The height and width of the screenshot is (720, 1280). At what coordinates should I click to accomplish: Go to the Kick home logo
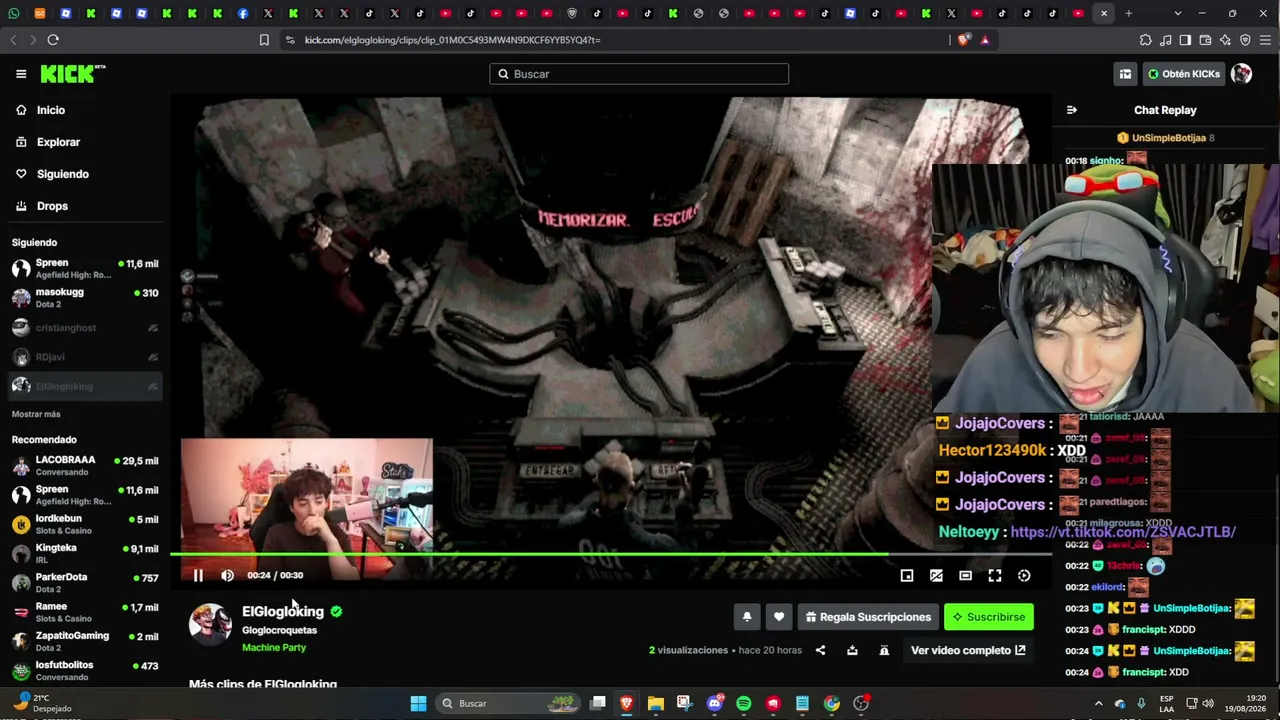pyautogui.click(x=72, y=73)
